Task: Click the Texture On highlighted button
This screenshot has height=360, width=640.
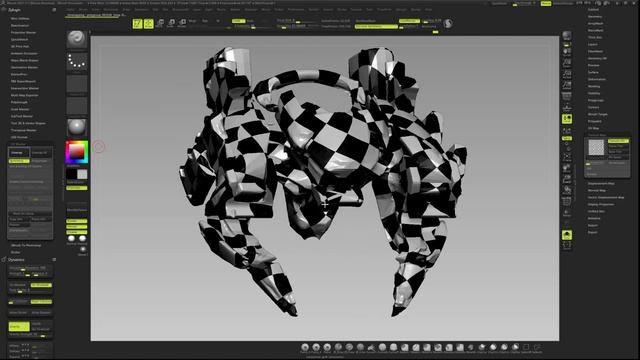Action: point(618,141)
